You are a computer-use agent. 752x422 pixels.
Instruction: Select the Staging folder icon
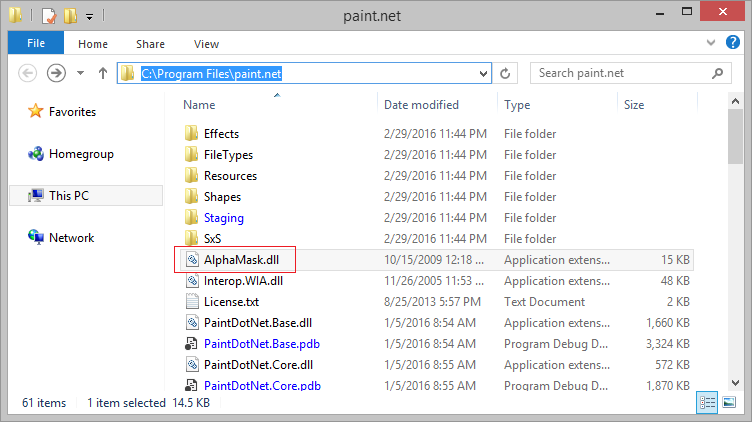(191, 218)
